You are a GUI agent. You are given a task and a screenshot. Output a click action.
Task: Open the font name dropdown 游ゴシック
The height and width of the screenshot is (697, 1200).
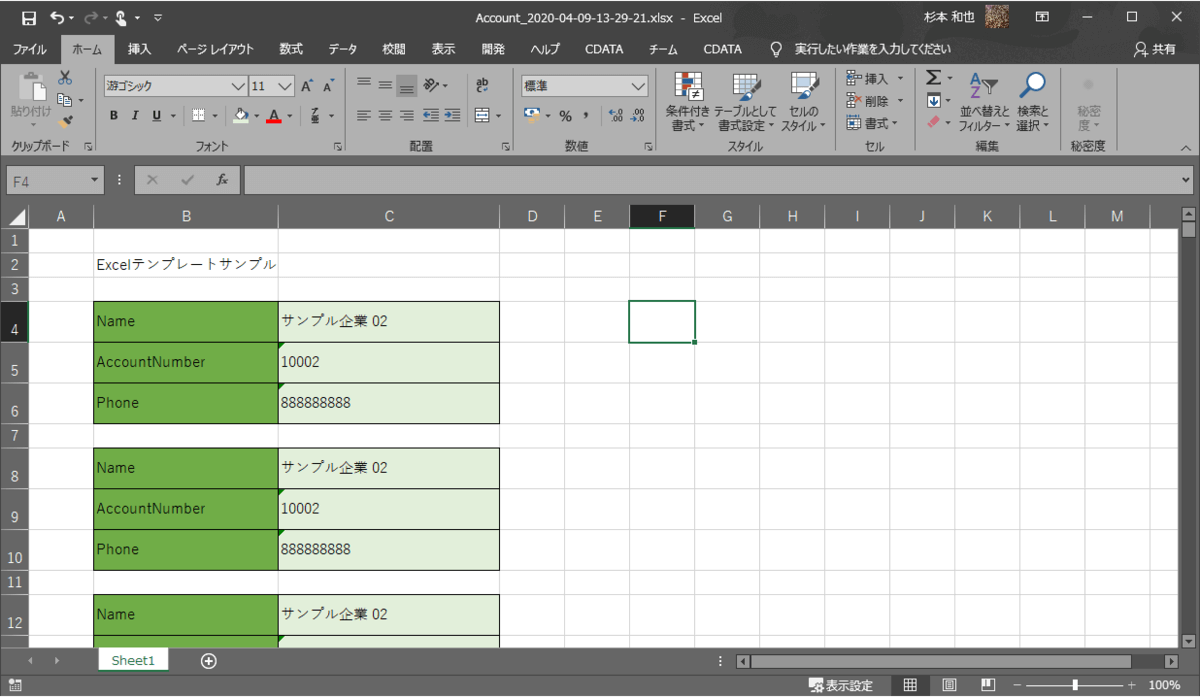[237, 86]
